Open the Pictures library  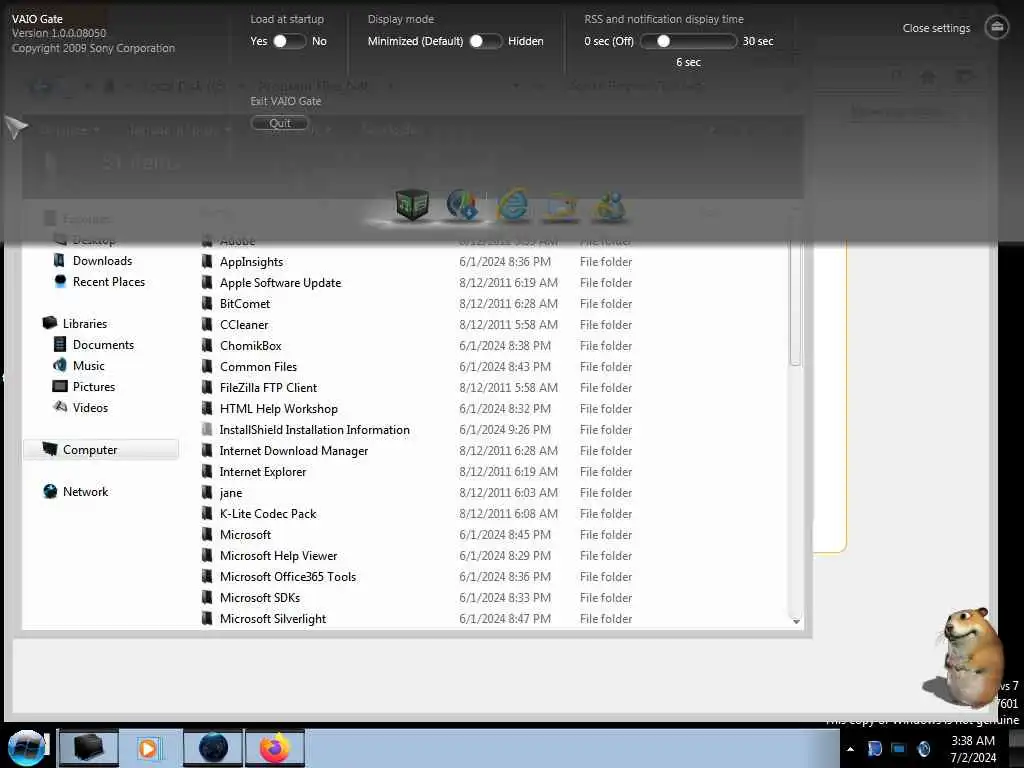(94, 387)
